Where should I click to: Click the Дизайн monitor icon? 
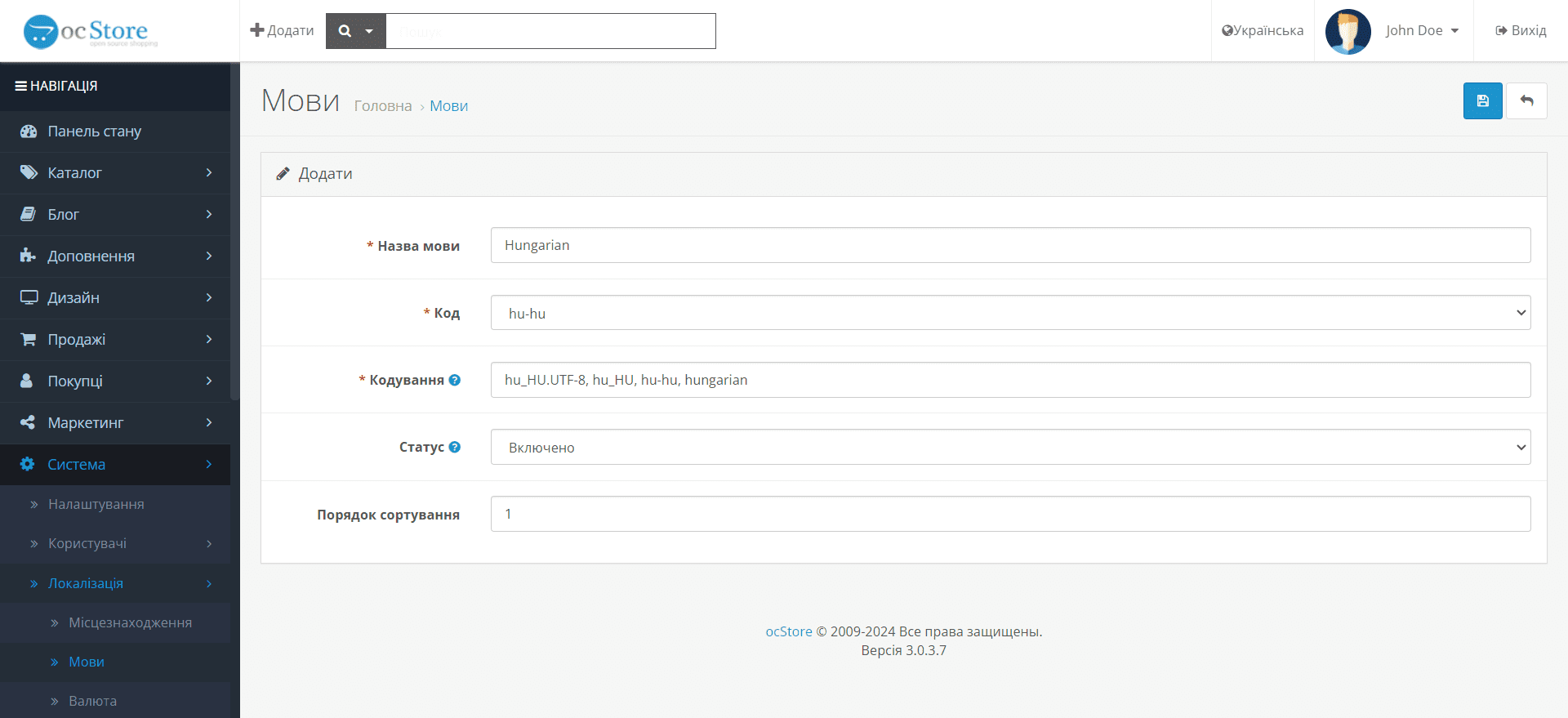[x=29, y=297]
